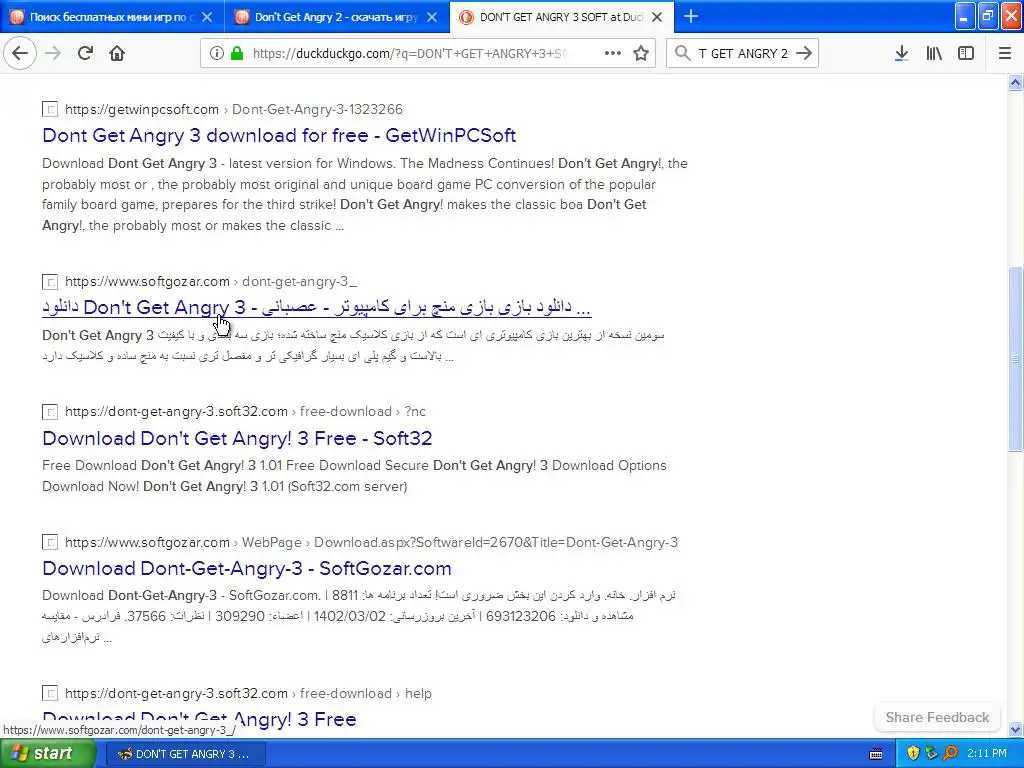Open Download Dont-Get-Angry-3 - SoftGozar.com link
Image resolution: width=1024 pixels, height=768 pixels.
[247, 568]
